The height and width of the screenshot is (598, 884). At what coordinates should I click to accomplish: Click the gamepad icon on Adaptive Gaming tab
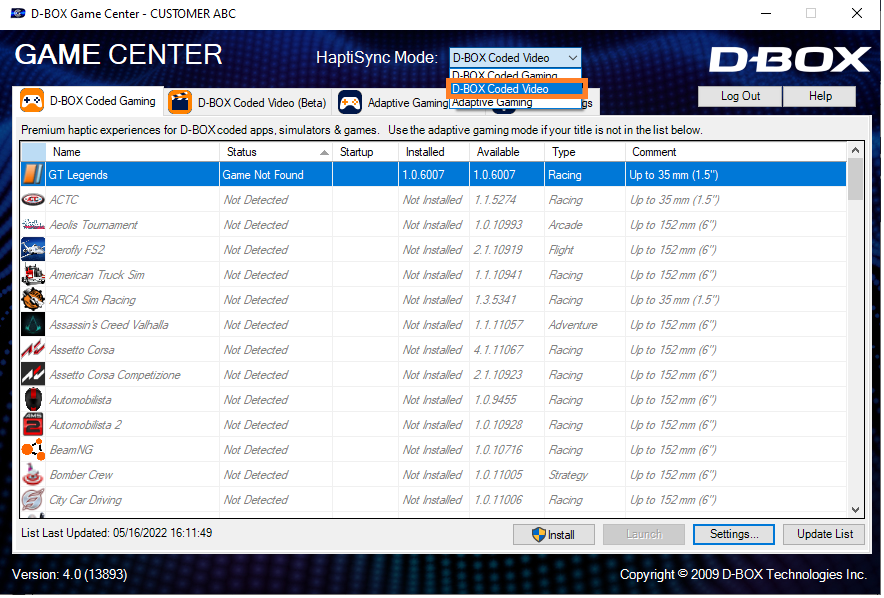[349, 101]
